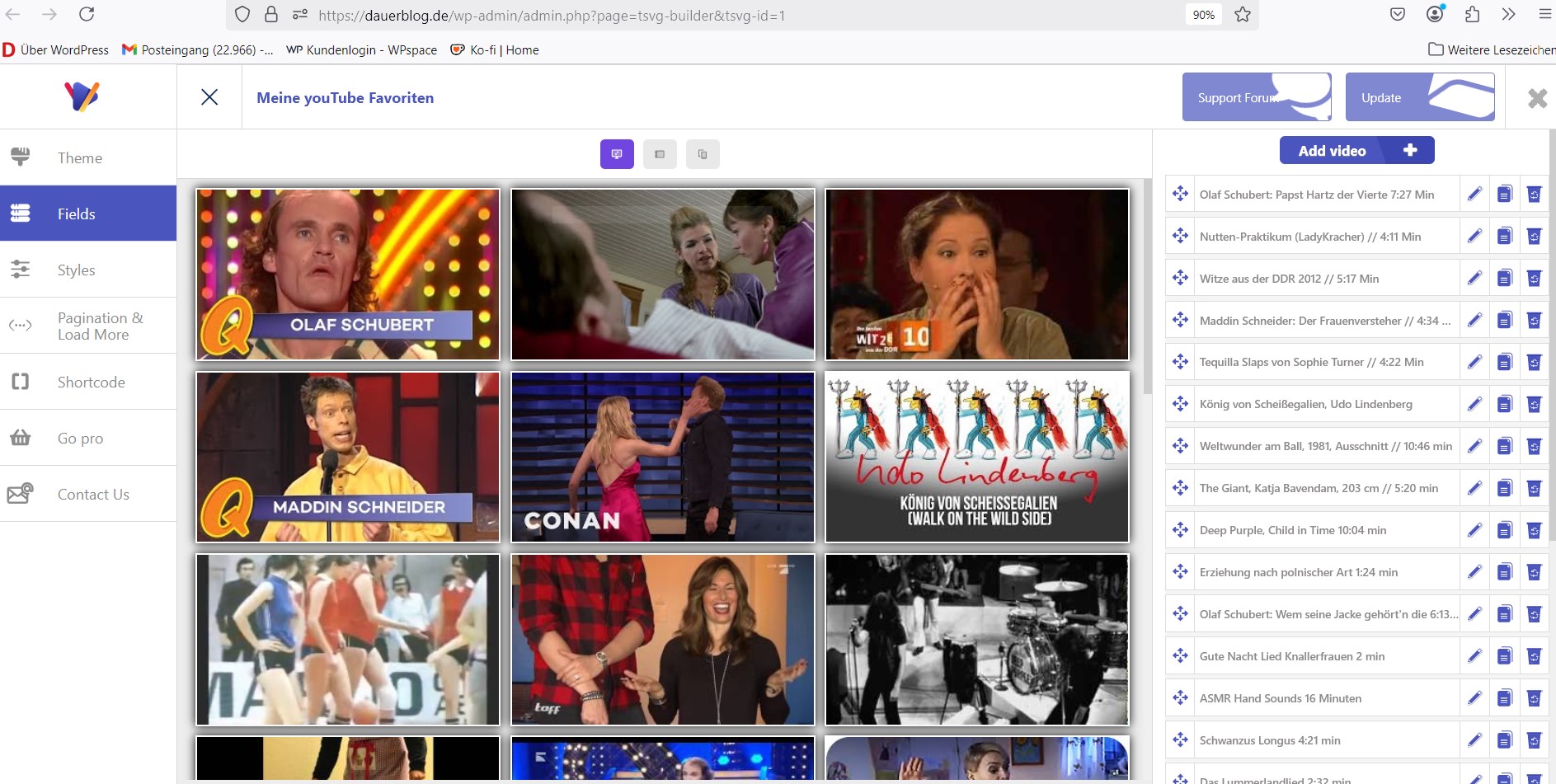Viewport: 1556px width, 784px height.
Task: Delete the ASMR Hand Sounds video
Action: 1534,698
